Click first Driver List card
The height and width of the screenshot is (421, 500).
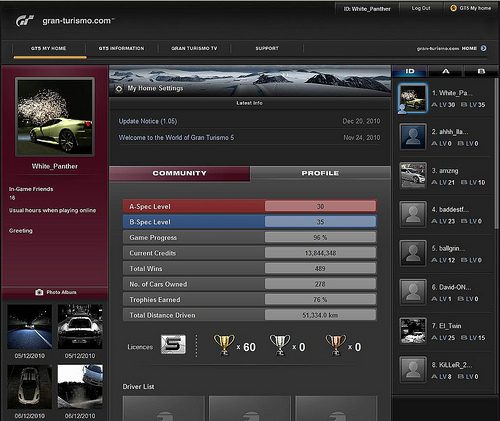[164, 408]
